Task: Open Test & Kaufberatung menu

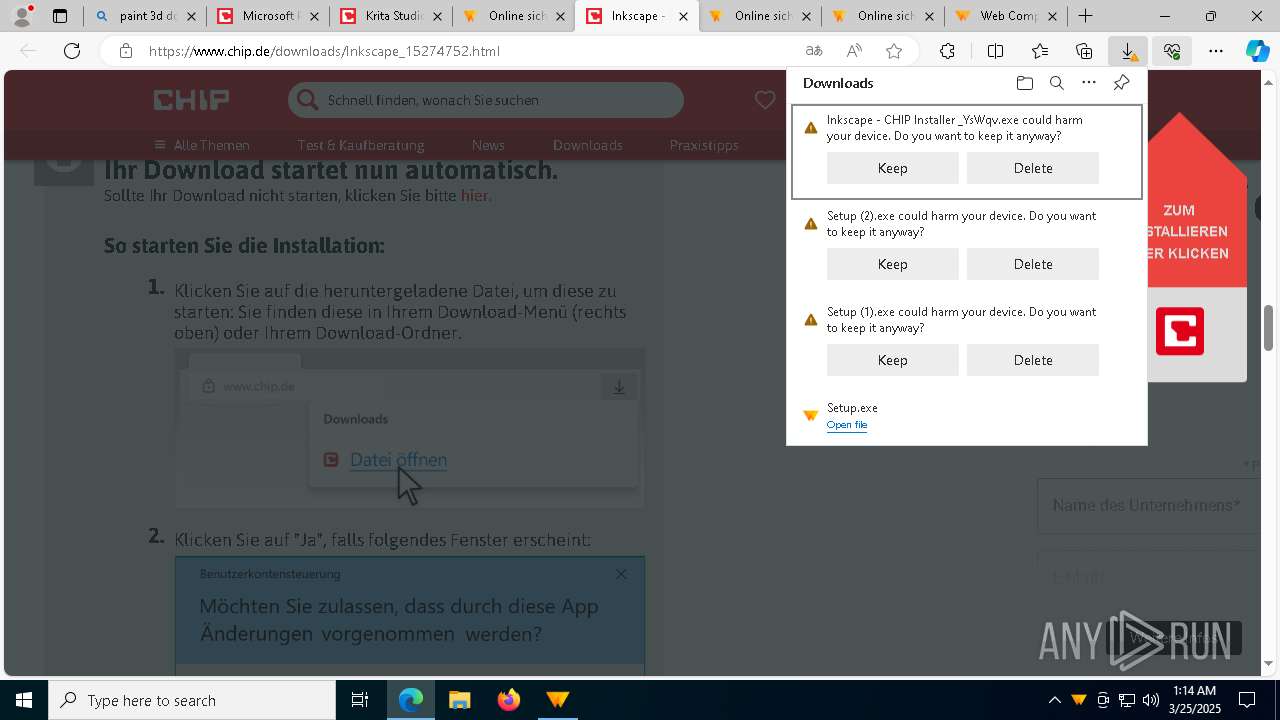Action: point(361,145)
